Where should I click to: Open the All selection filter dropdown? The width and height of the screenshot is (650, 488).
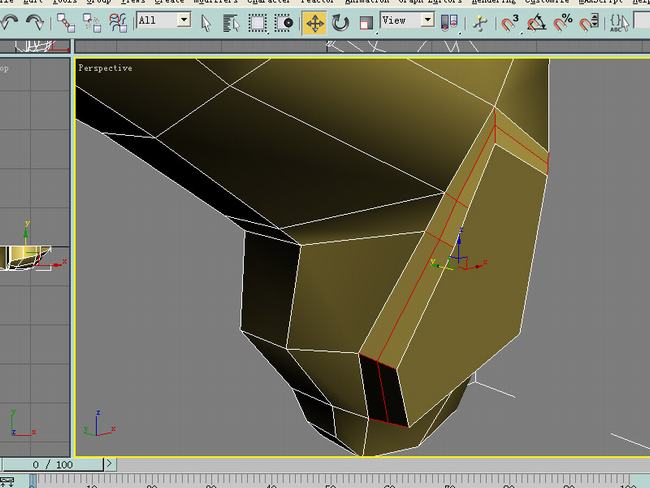(x=164, y=20)
